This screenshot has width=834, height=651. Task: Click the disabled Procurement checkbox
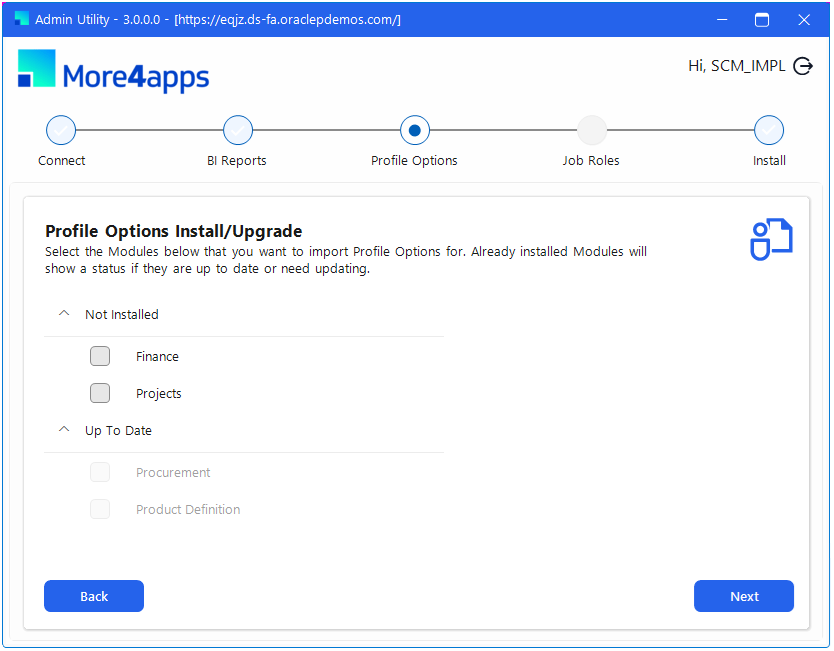(x=100, y=472)
